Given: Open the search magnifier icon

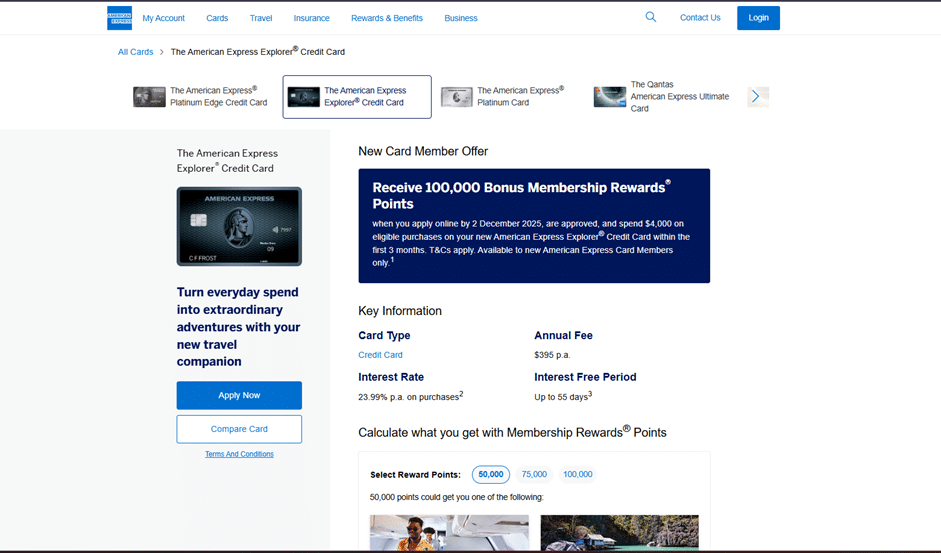Looking at the screenshot, I should (x=650, y=17).
